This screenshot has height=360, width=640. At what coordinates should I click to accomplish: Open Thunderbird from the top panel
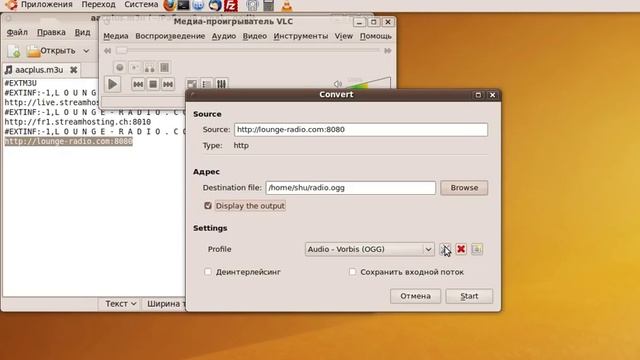(215, 5)
